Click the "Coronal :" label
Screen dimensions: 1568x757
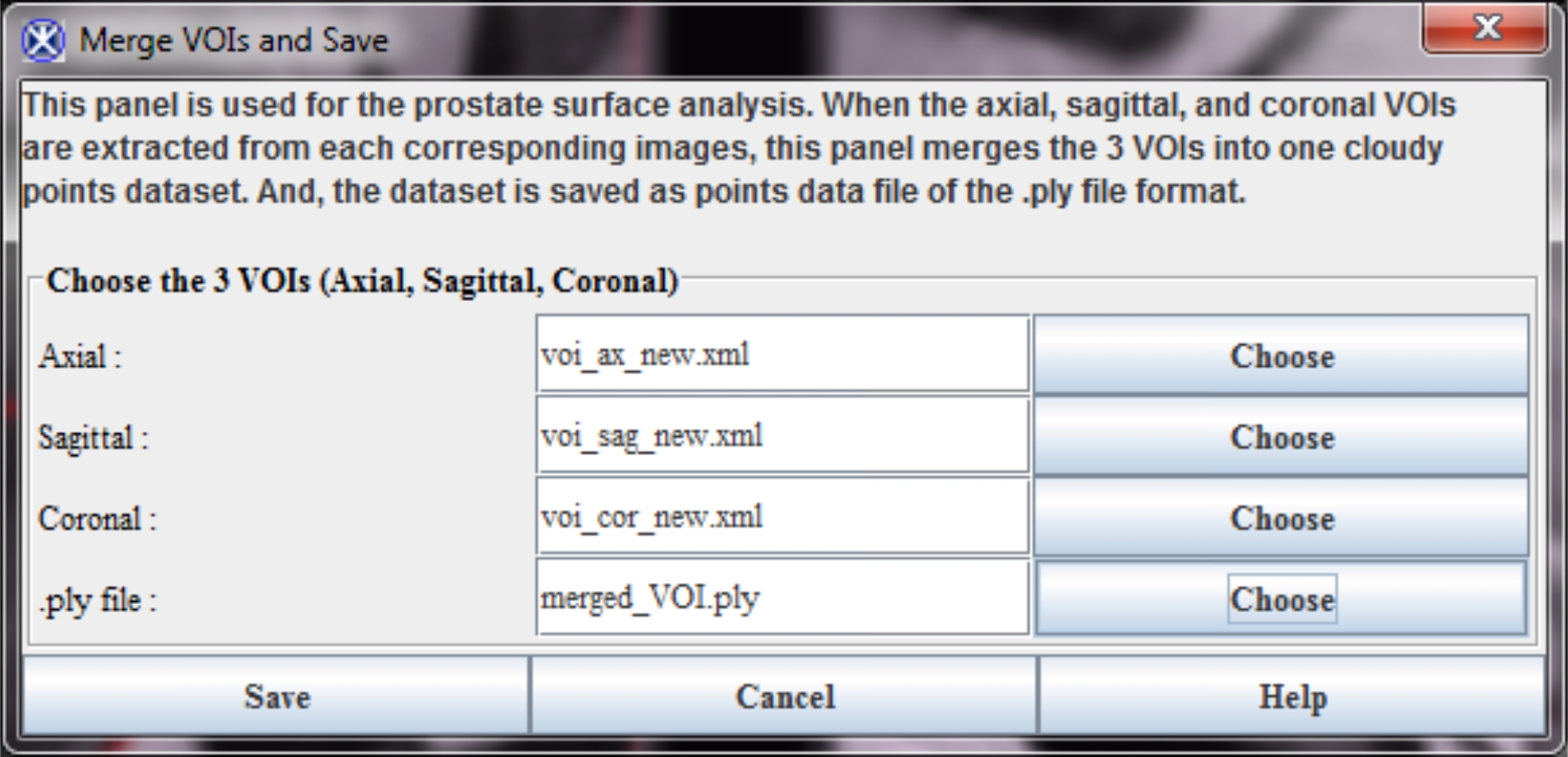pyautogui.click(x=97, y=519)
